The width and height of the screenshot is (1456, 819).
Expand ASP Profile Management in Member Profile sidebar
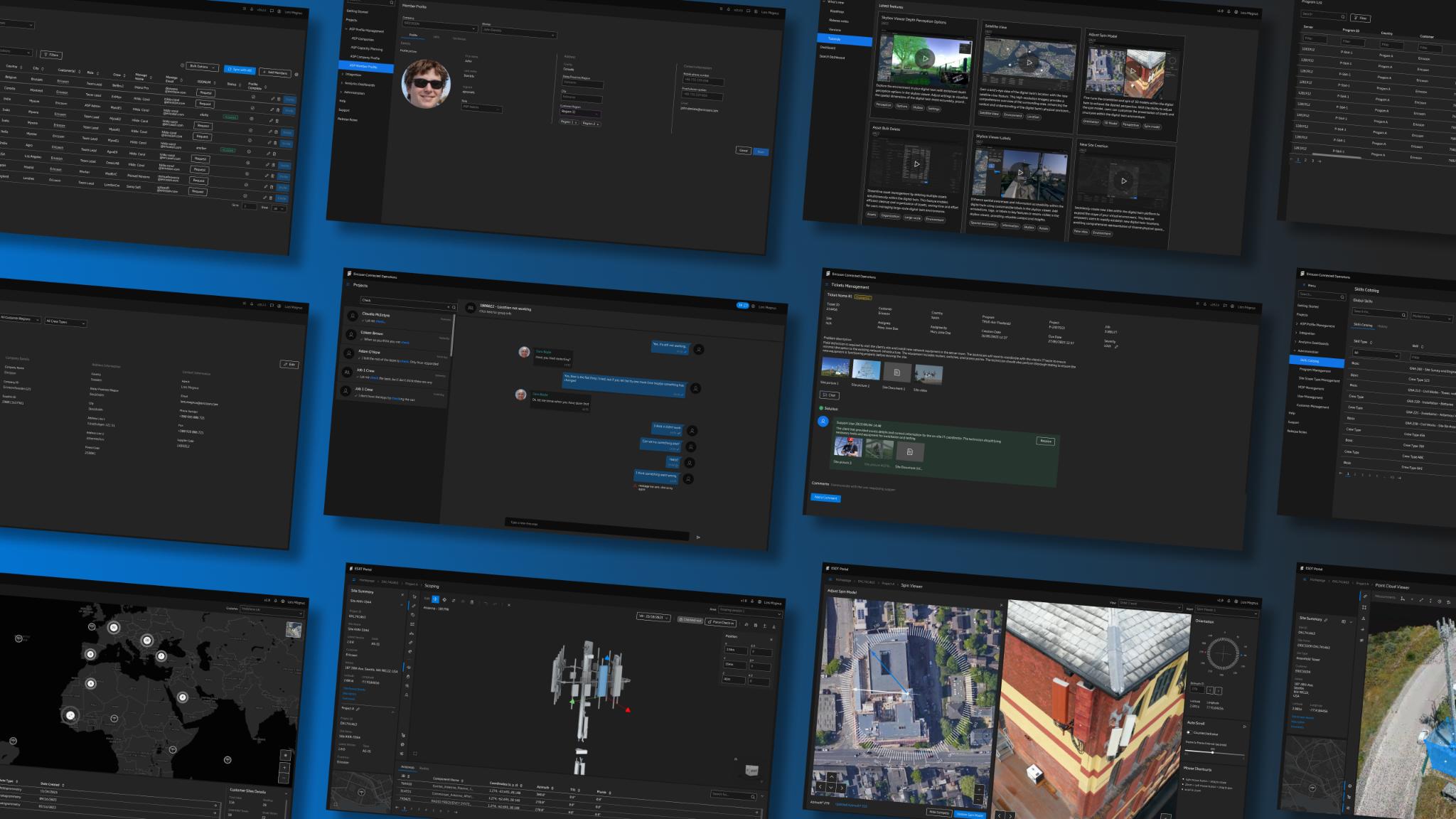pos(365,31)
